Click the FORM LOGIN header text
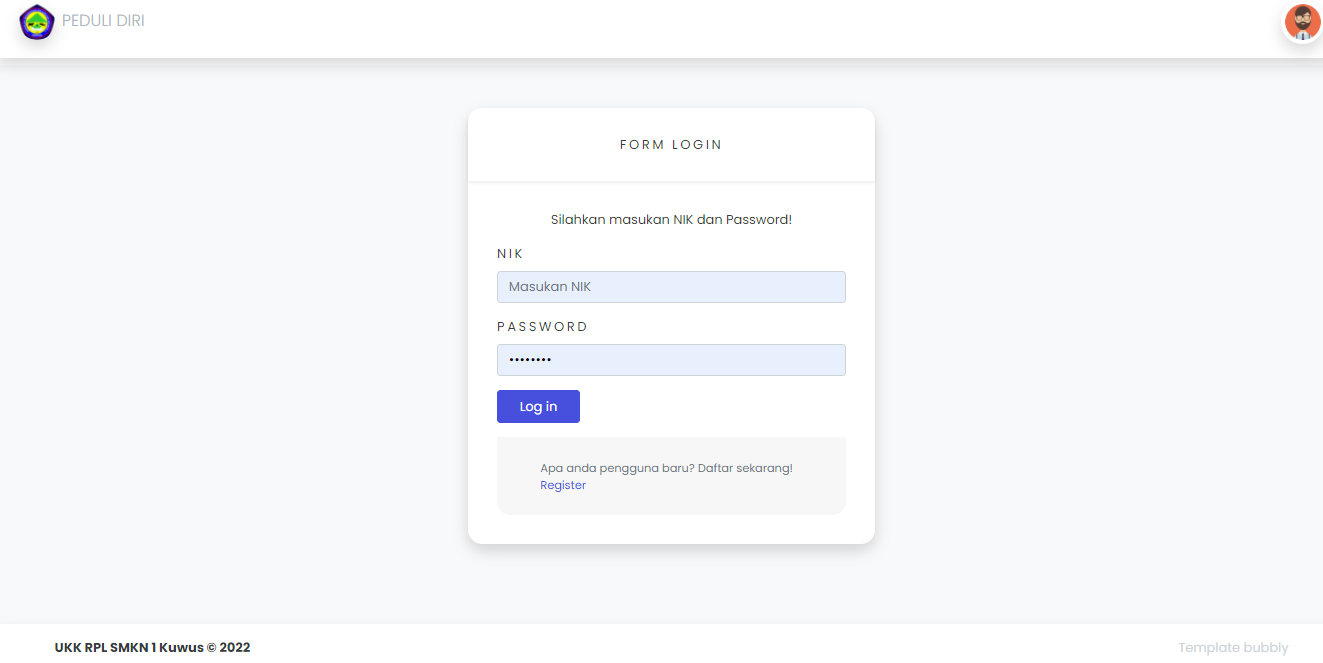This screenshot has width=1323, height=663. (671, 144)
